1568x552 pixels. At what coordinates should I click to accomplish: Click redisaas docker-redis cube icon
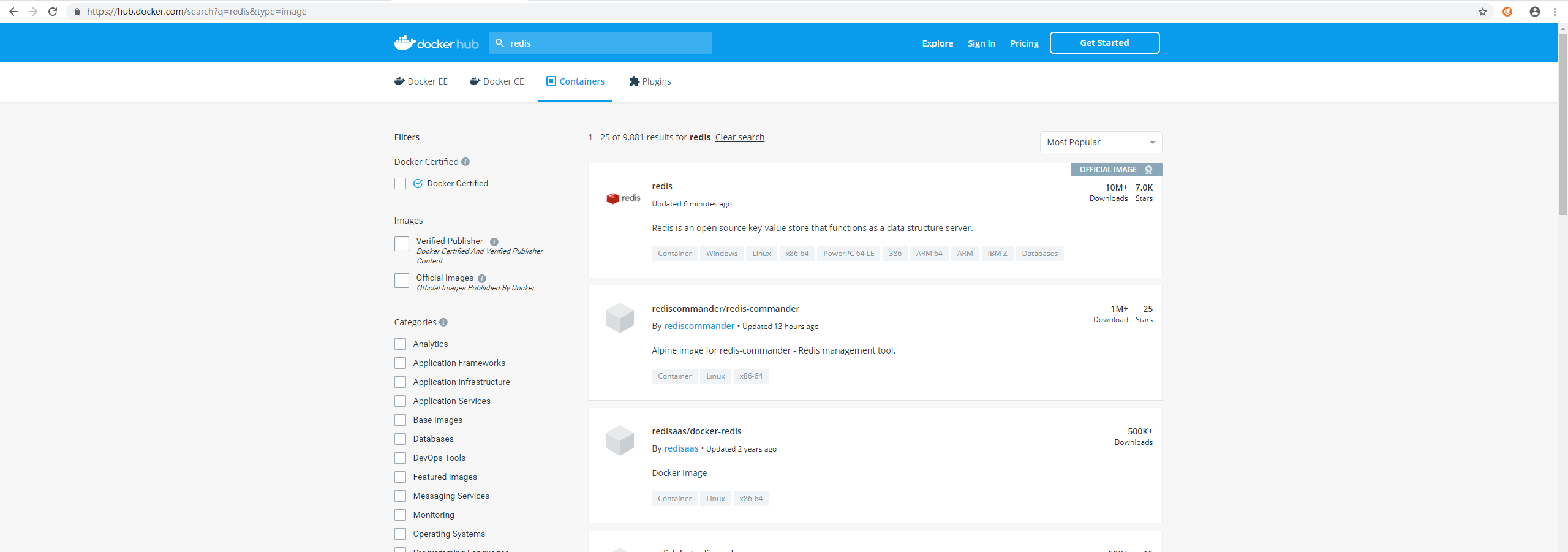pos(620,440)
